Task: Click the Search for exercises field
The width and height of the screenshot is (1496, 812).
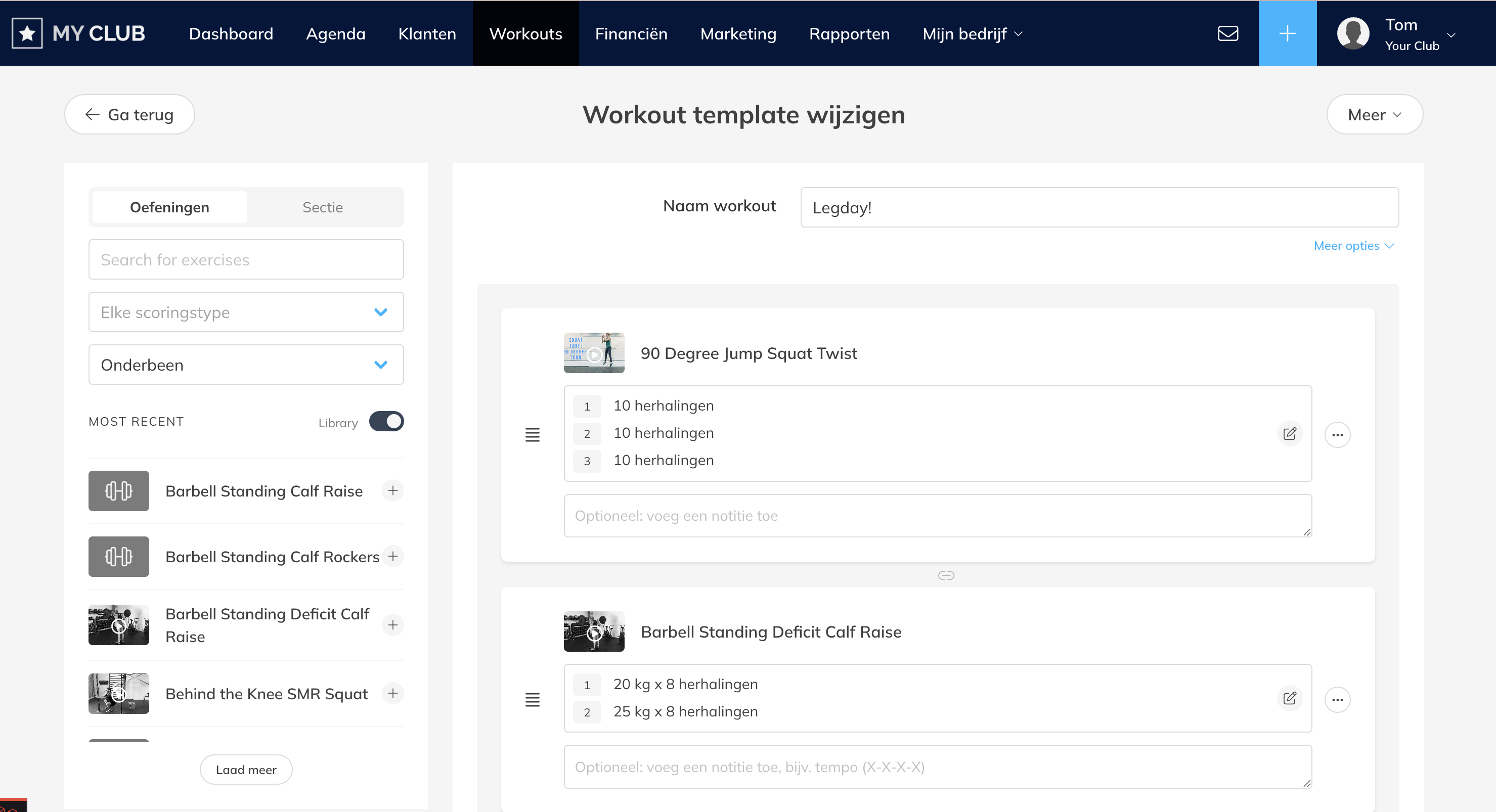Action: click(x=246, y=259)
